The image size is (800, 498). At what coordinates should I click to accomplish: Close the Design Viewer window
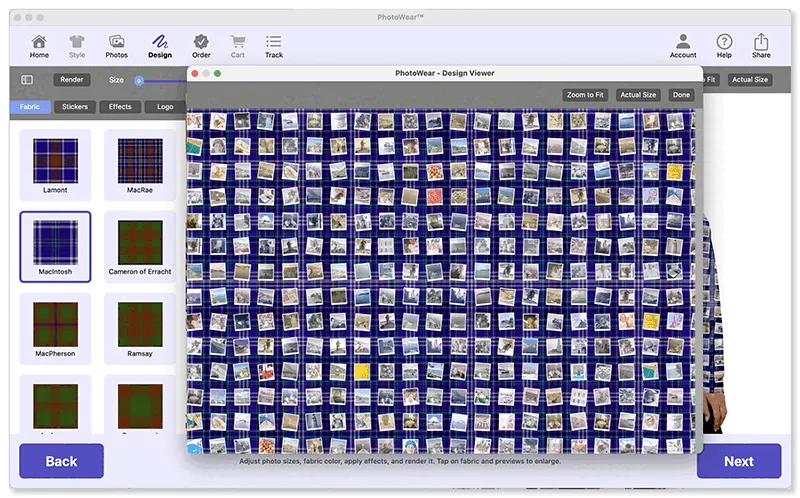[195, 73]
